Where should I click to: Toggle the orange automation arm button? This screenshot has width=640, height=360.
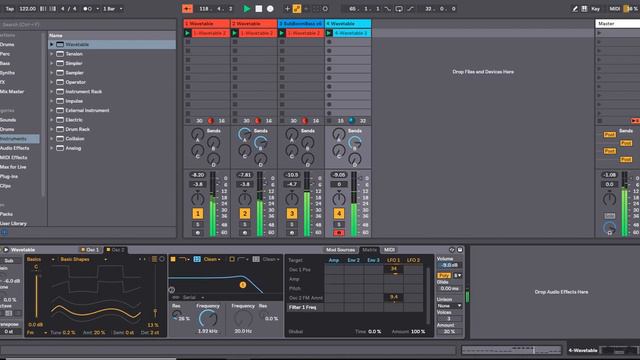coord(297,9)
